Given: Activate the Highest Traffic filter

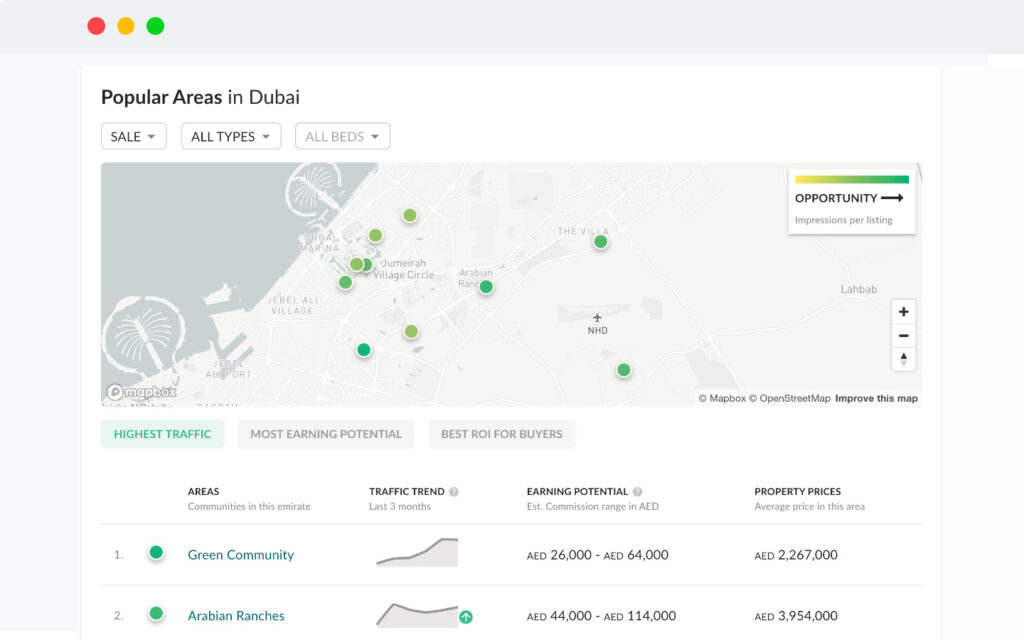Looking at the screenshot, I should (162, 434).
